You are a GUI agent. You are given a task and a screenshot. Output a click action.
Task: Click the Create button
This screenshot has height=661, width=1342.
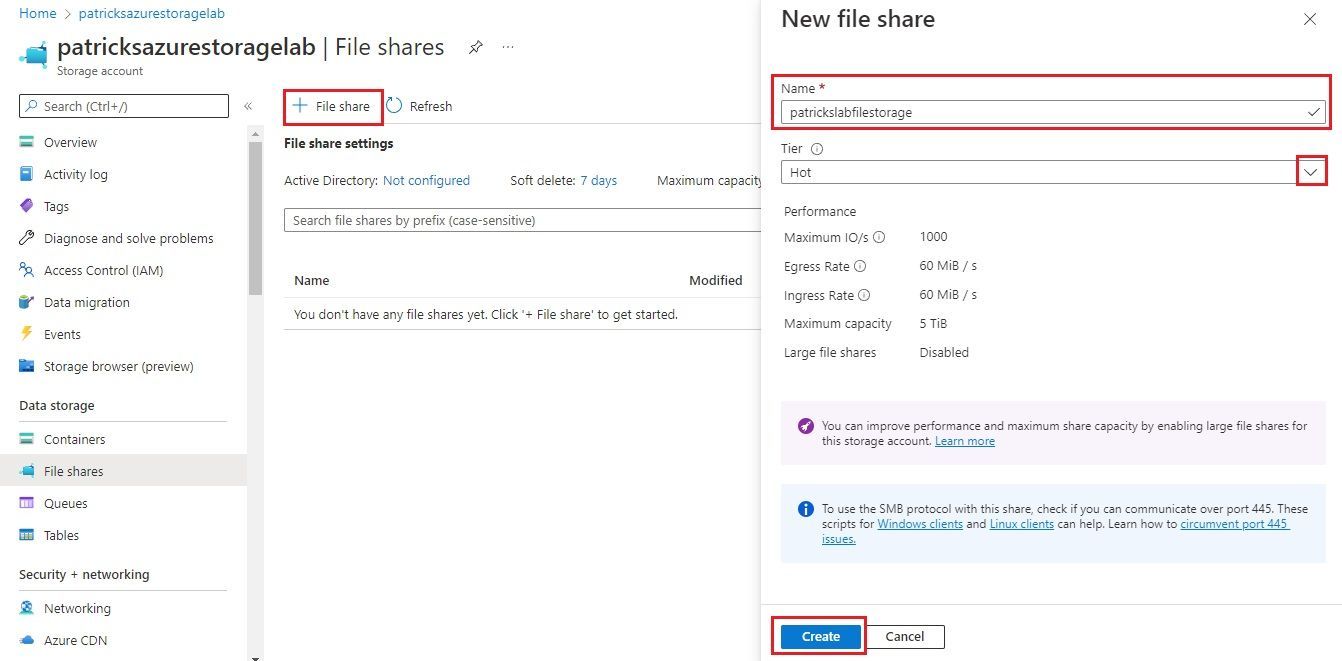(x=821, y=636)
